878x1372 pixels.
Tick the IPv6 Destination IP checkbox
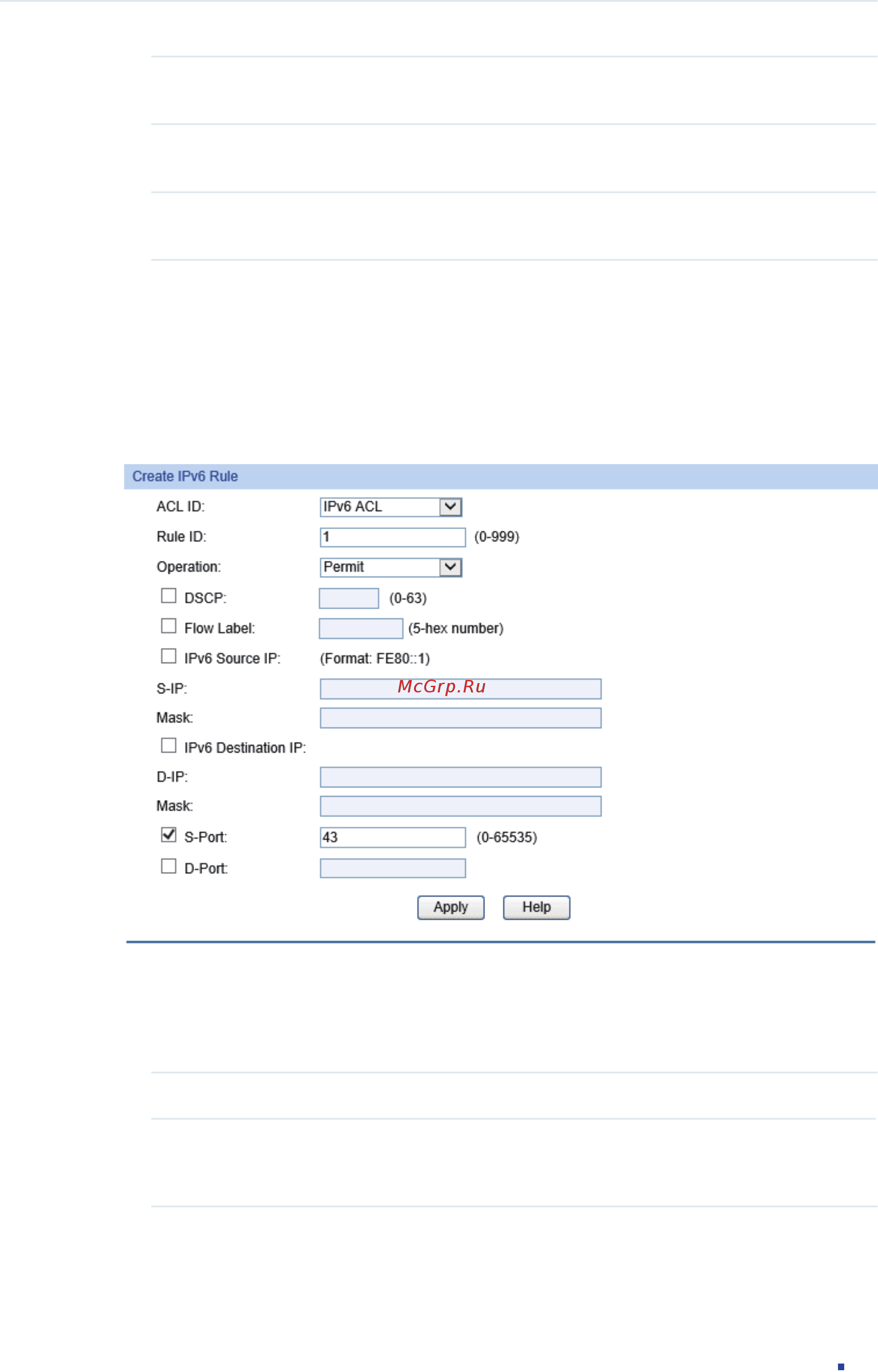click(x=168, y=745)
